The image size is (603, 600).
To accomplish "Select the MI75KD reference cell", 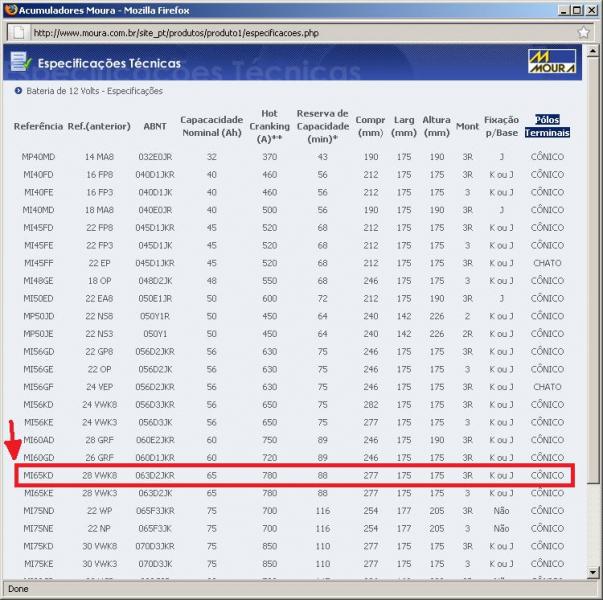I will pos(38,546).
